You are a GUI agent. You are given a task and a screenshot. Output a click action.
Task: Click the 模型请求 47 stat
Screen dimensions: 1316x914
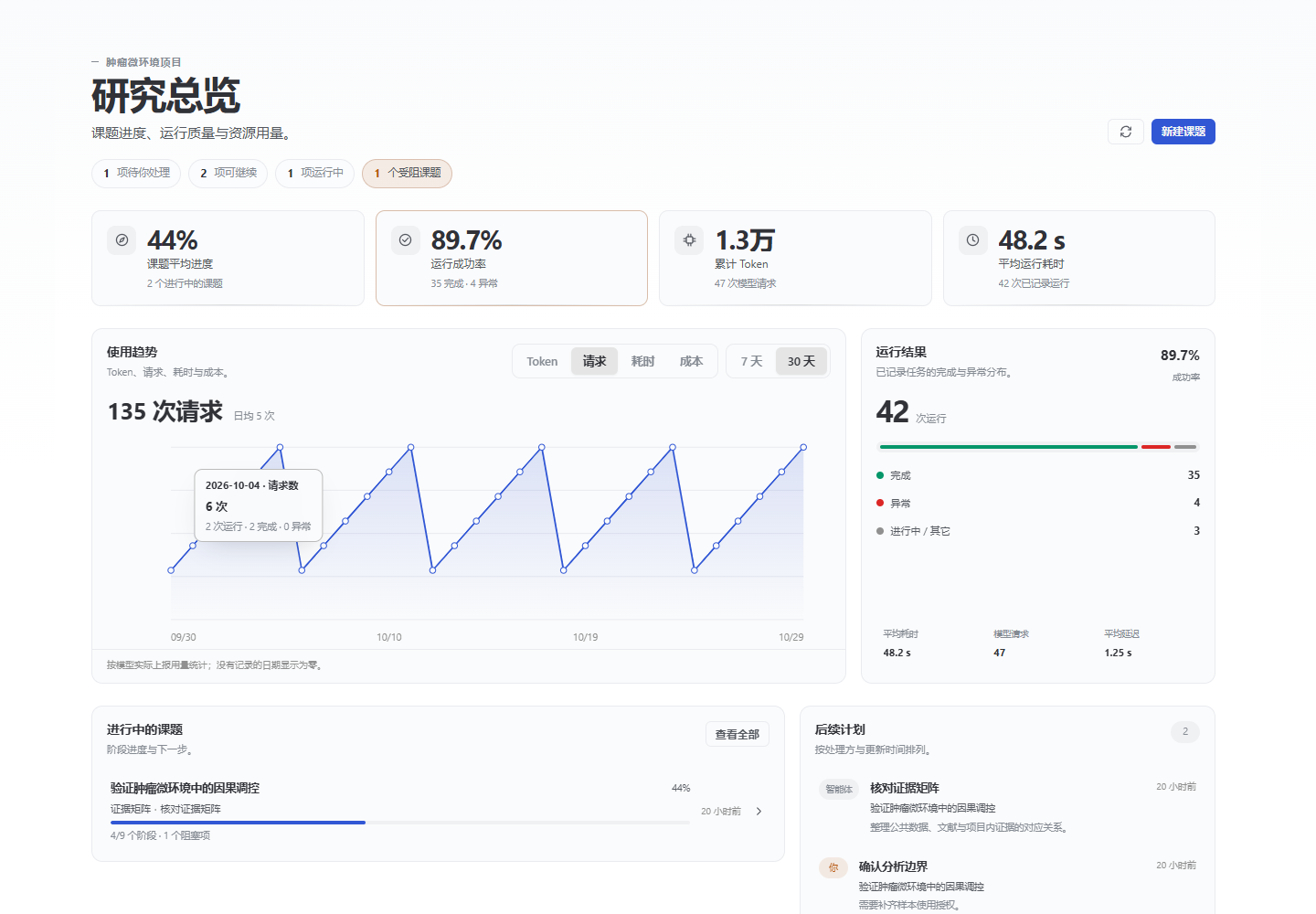1011,643
